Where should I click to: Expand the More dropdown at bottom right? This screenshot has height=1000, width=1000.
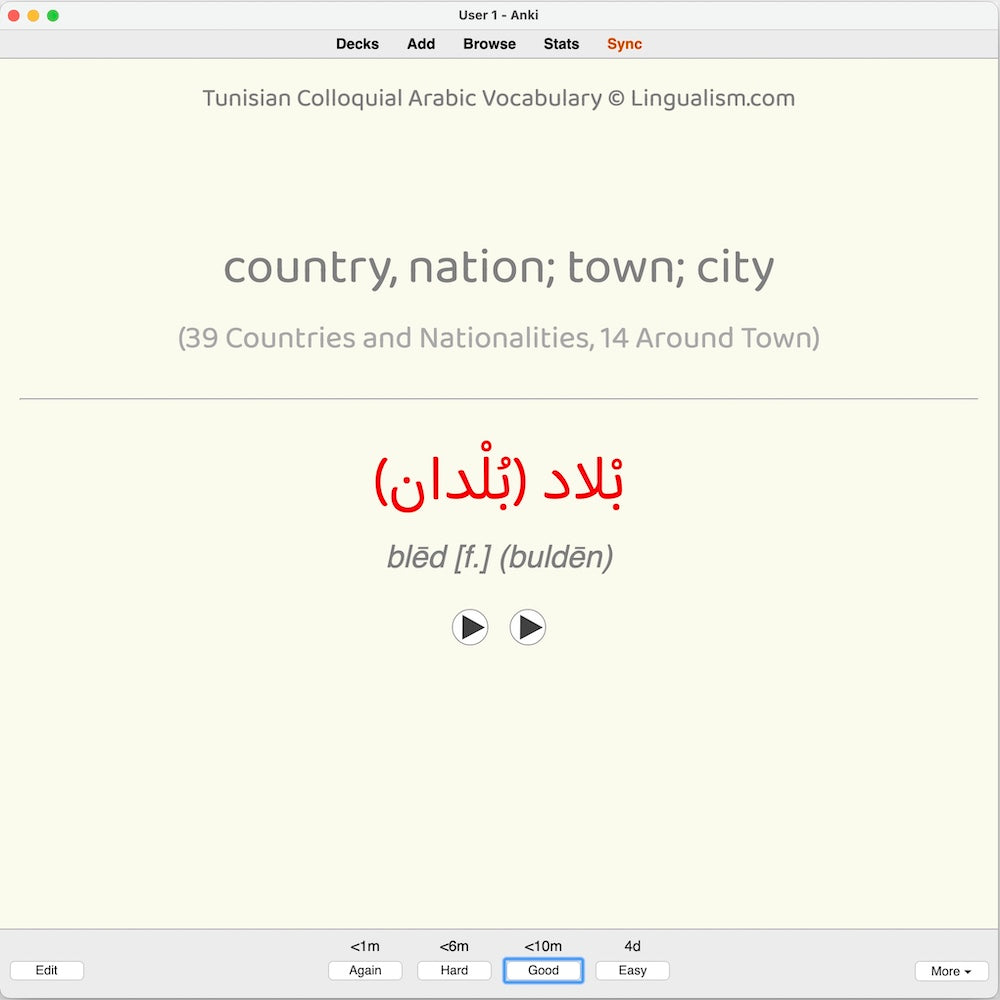click(950, 970)
